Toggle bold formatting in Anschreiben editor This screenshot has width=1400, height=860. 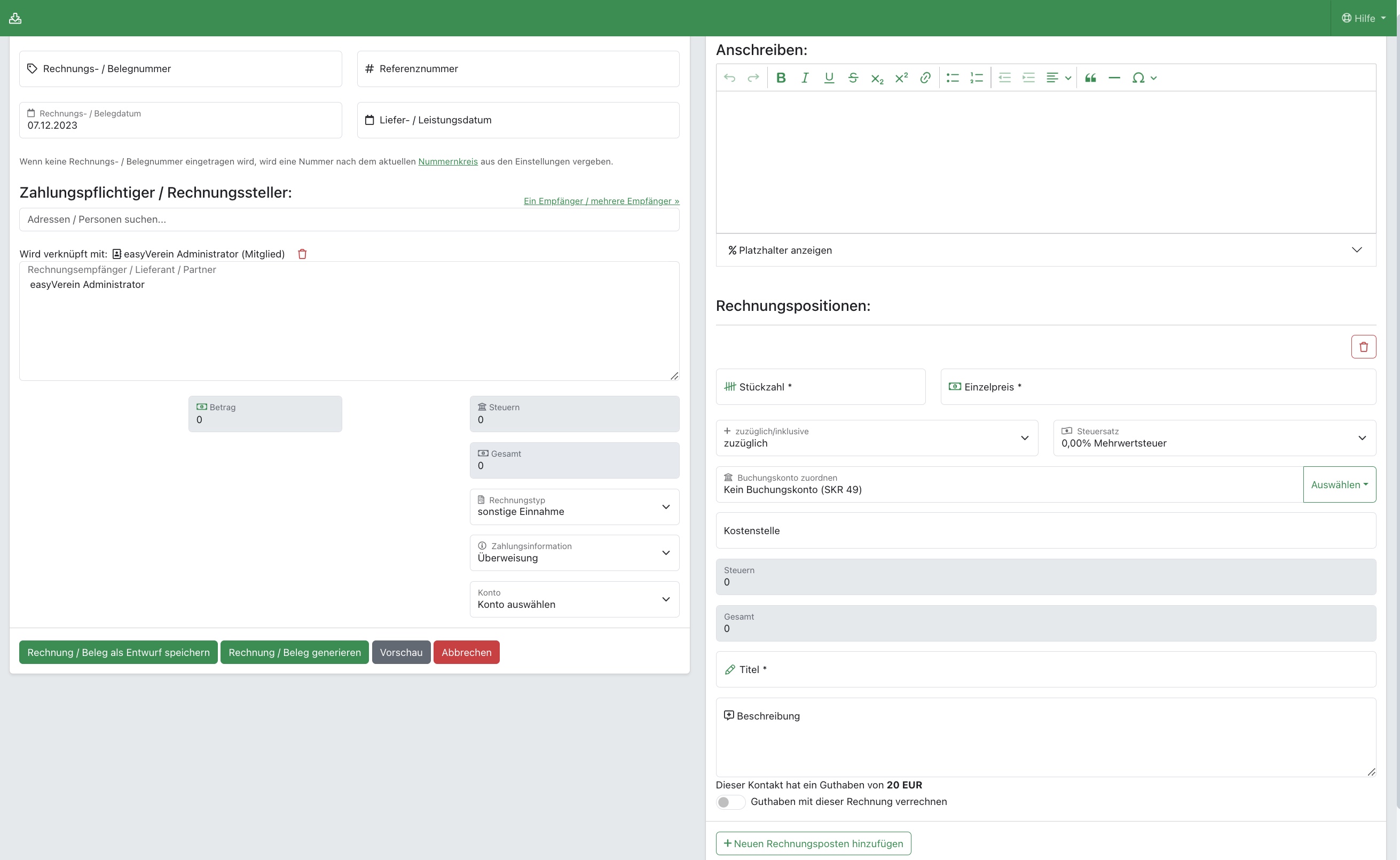pos(781,78)
